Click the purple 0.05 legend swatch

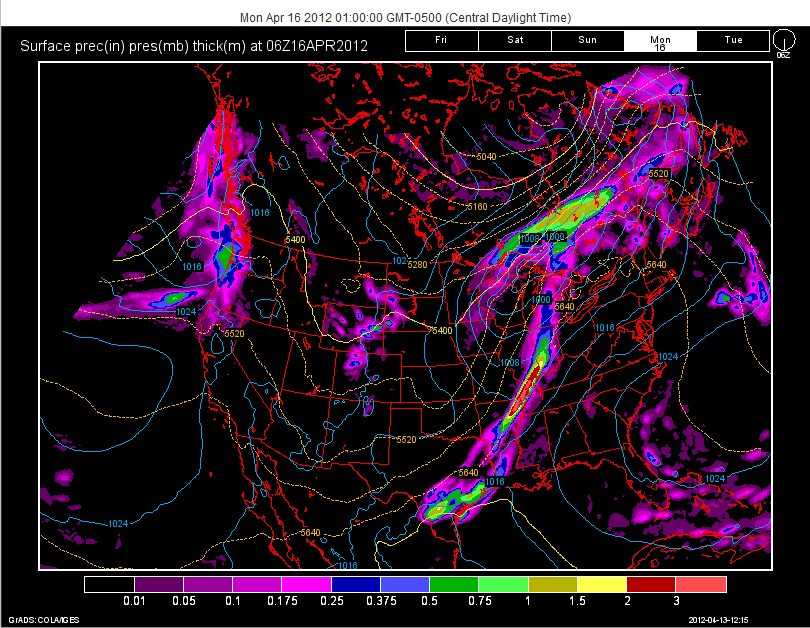coord(208,584)
